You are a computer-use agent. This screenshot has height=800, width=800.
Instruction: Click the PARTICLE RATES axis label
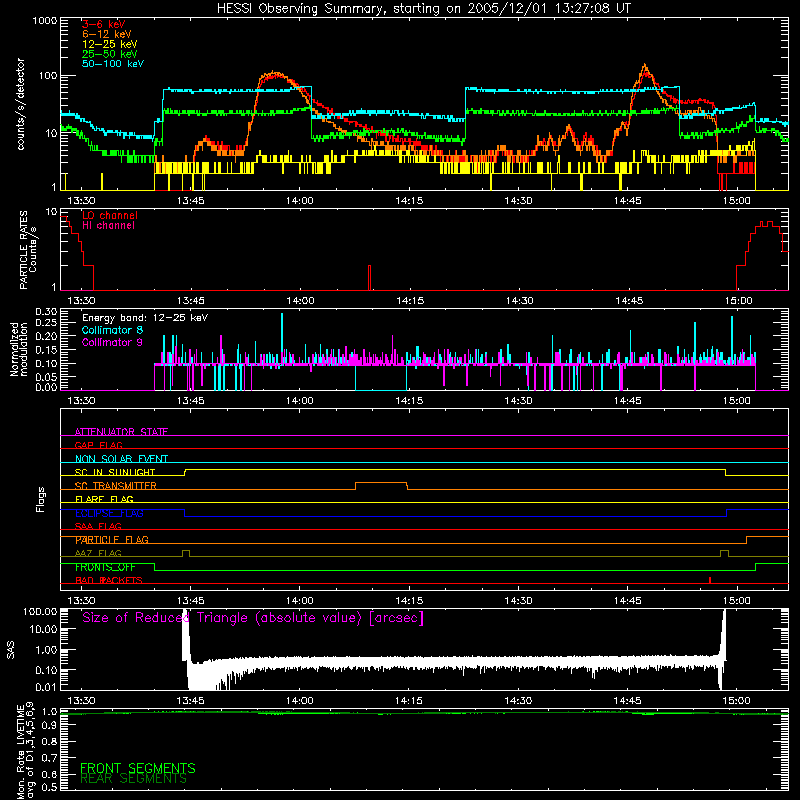click(28, 249)
